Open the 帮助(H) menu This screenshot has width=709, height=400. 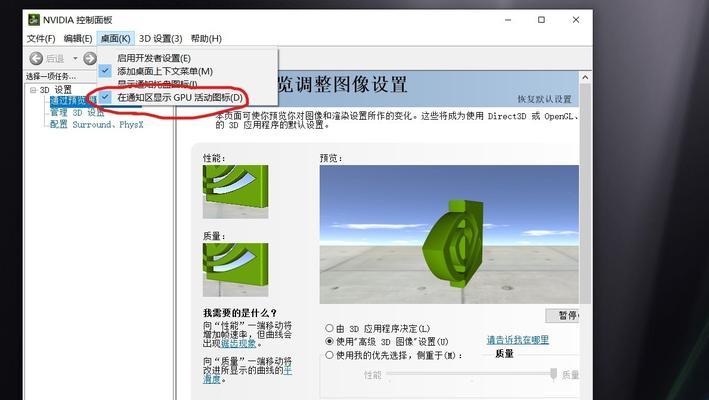coord(206,38)
